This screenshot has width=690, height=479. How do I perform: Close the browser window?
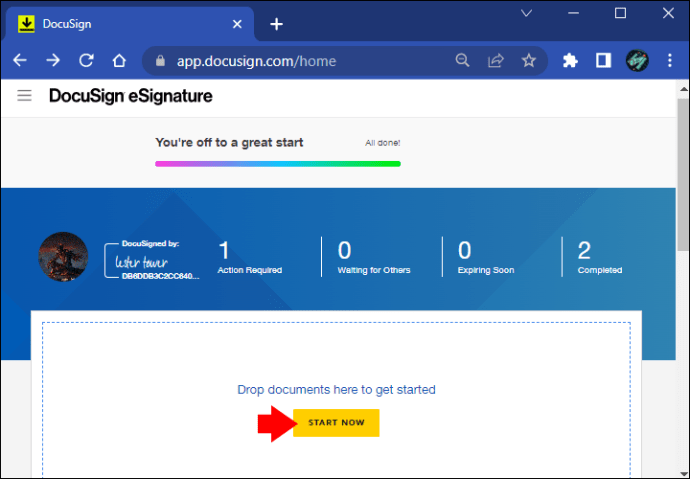click(x=668, y=13)
